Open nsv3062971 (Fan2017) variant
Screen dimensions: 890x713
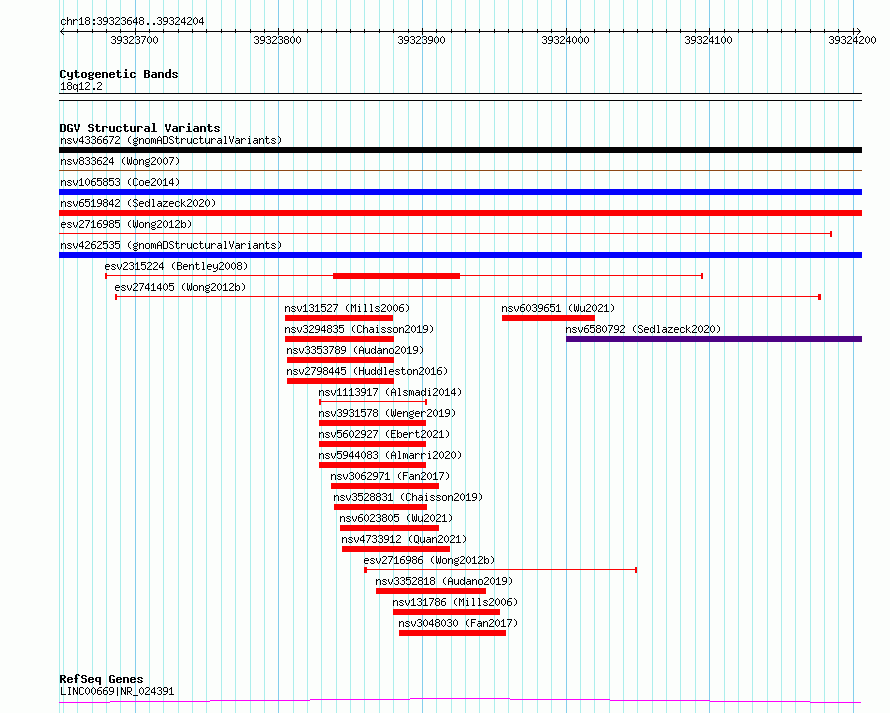[390, 476]
